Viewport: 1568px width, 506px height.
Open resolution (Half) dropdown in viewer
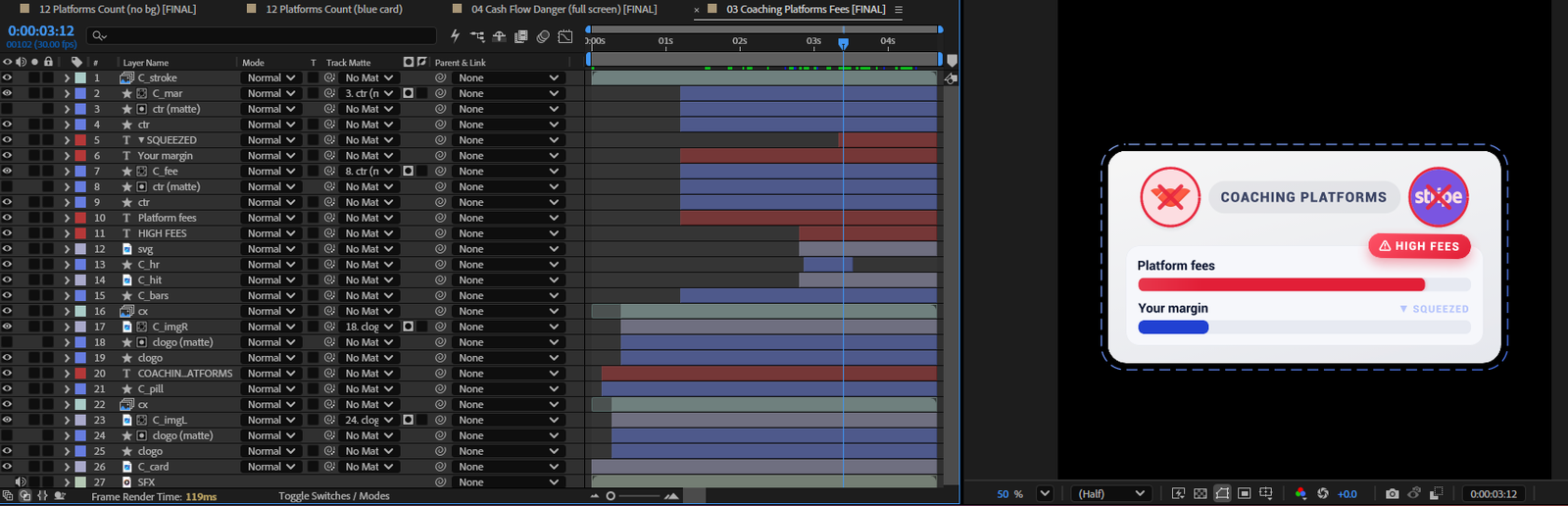pos(1112,493)
